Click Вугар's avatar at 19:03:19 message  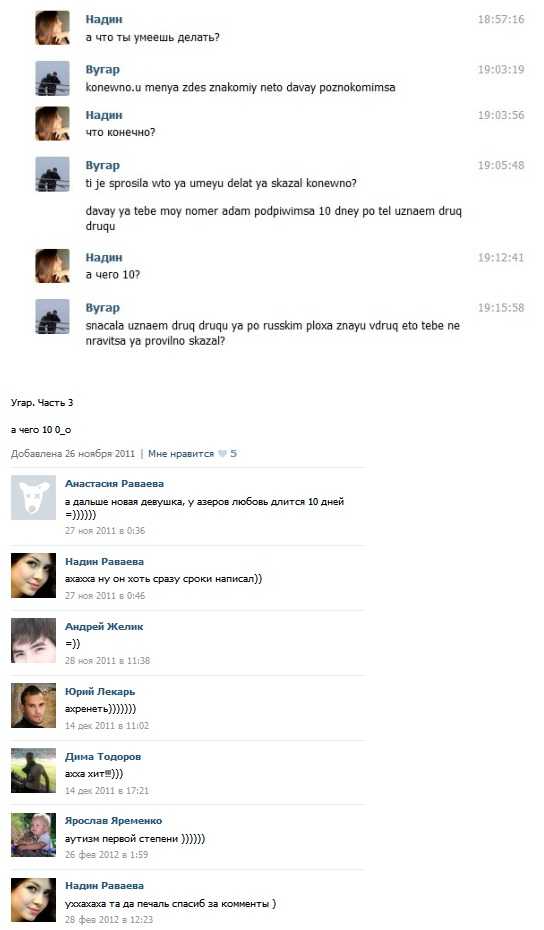pos(52,78)
